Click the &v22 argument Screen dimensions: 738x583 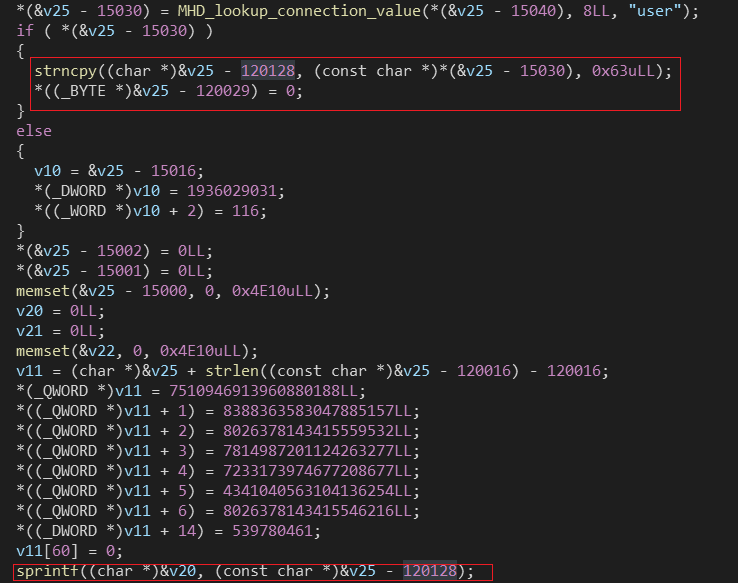pyautogui.click(x=96, y=351)
